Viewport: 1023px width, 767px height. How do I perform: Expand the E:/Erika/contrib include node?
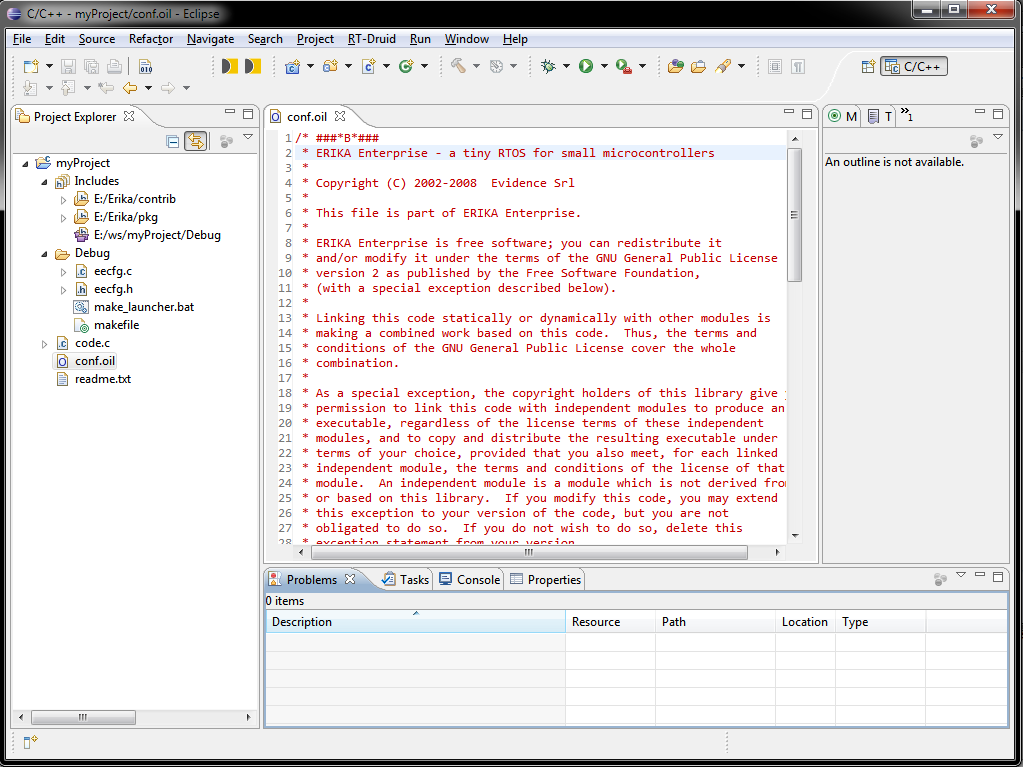click(63, 200)
